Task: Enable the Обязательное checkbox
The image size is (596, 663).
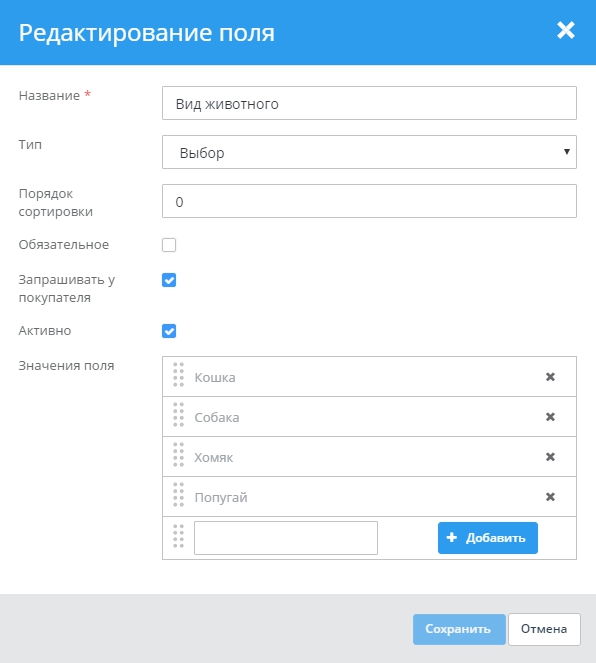Action: click(x=169, y=245)
